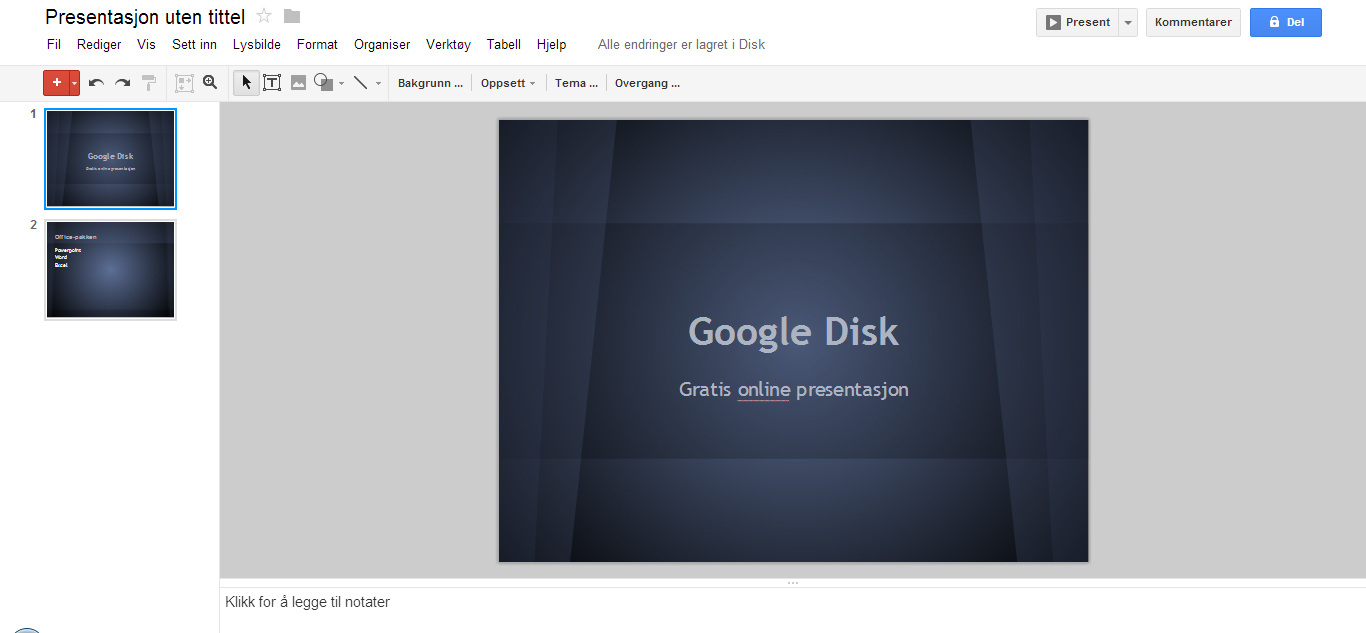Select the shape tool icon
This screenshot has height=633, width=1366.
coord(323,83)
